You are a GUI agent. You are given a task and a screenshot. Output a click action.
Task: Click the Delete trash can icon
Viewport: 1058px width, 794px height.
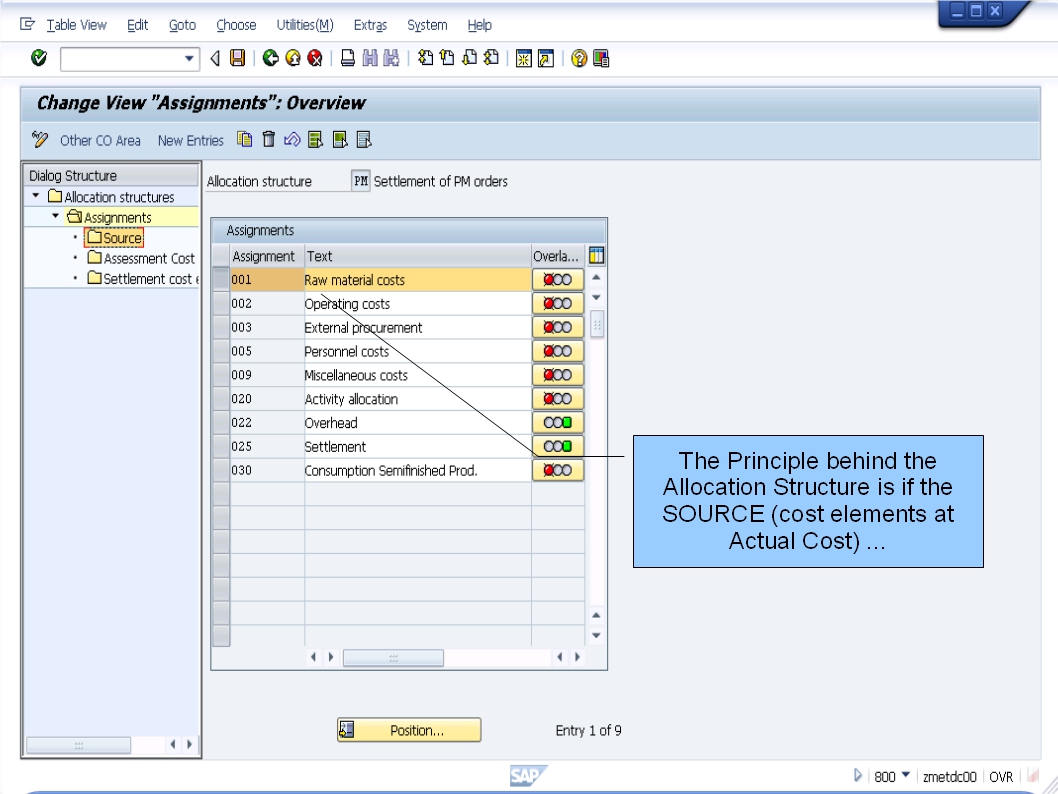pos(269,139)
